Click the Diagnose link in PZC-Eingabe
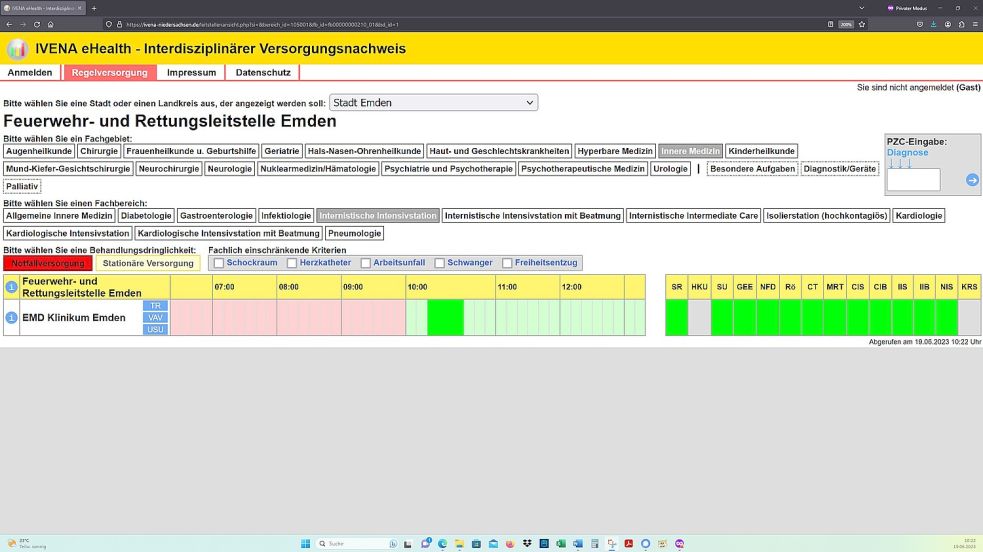This screenshot has width=983, height=552. (x=907, y=152)
